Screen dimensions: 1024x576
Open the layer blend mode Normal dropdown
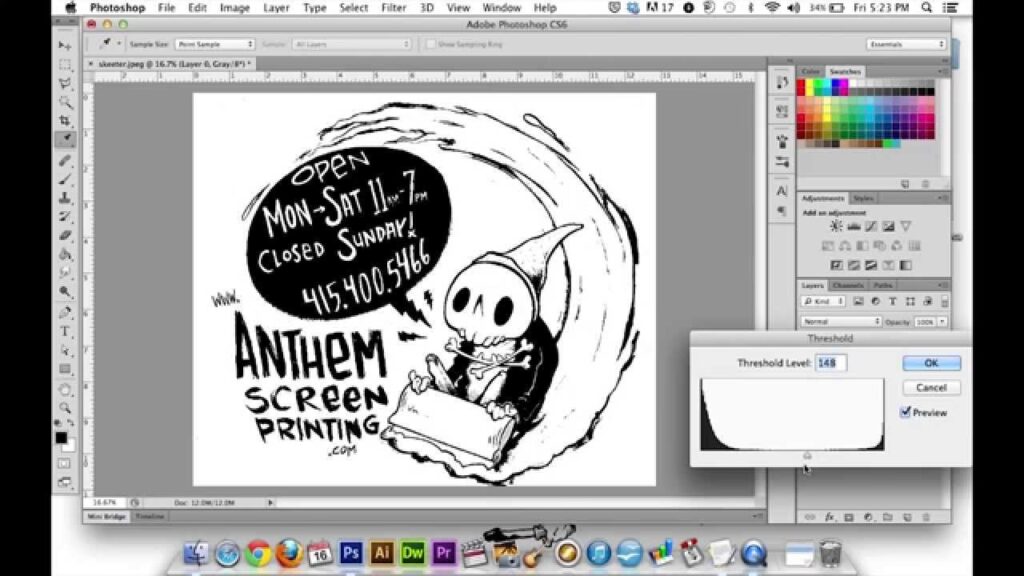tap(841, 322)
